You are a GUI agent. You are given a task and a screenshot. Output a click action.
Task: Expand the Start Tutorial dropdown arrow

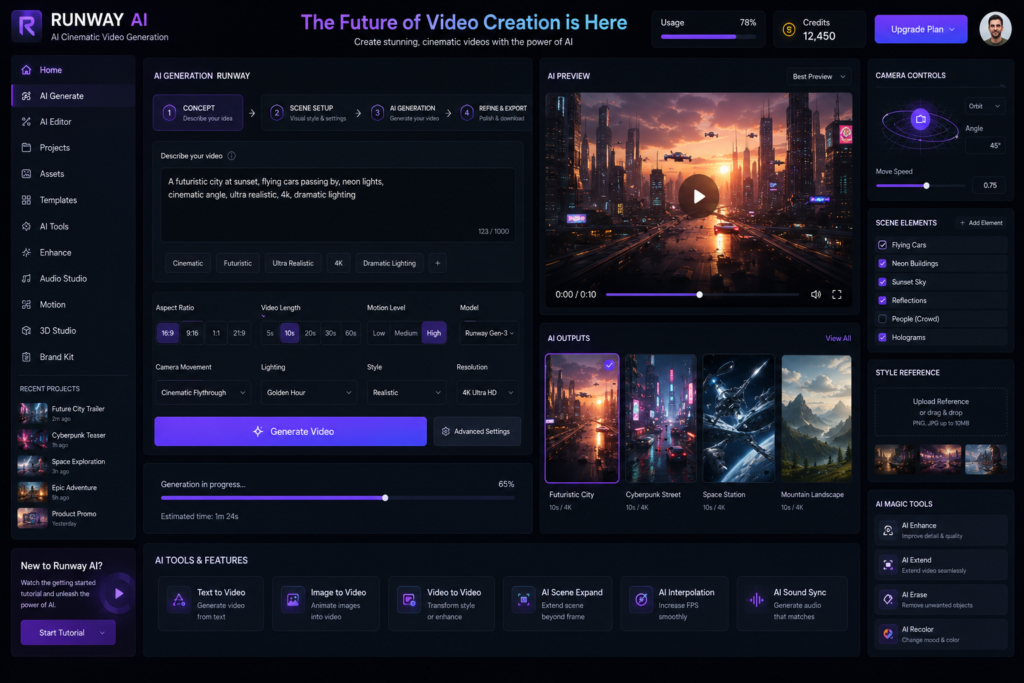pos(103,633)
